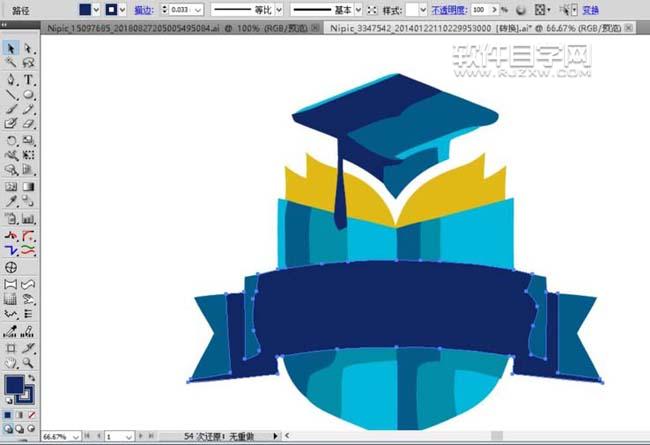
Task: Select the Pencil tool
Action: 28,109
